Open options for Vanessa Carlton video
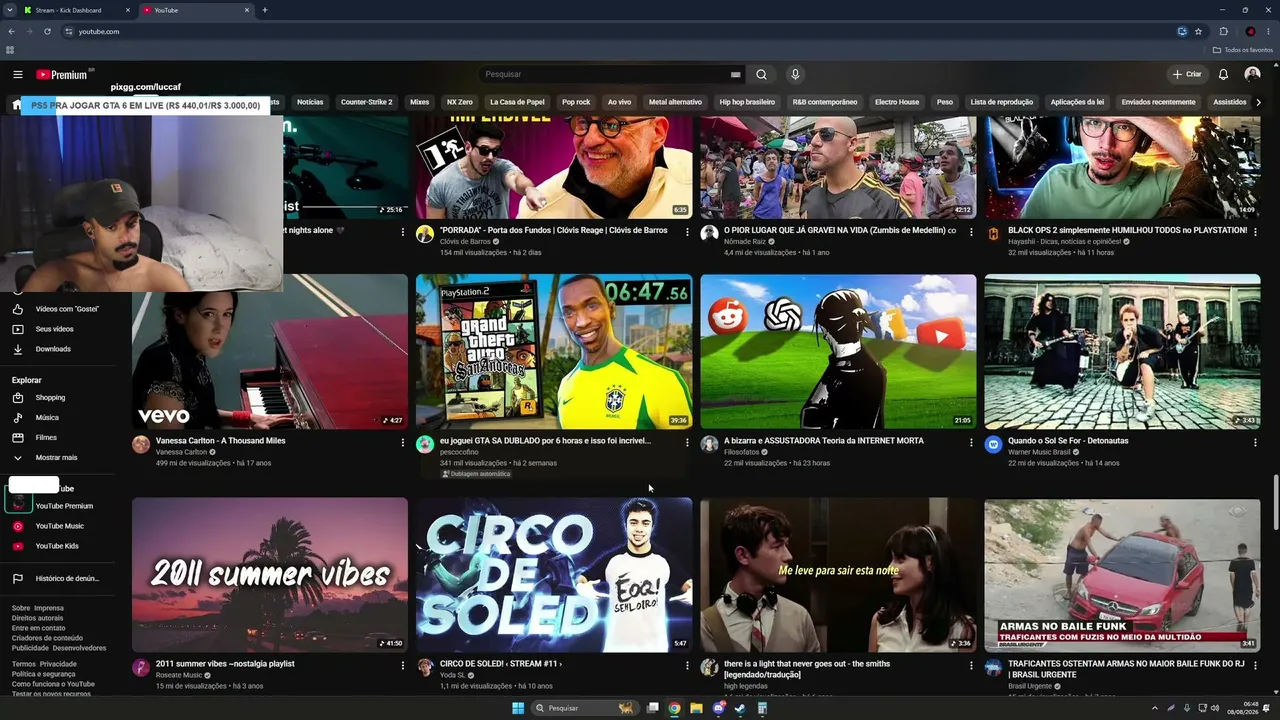Viewport: 1280px width, 720px height. pyautogui.click(x=403, y=442)
